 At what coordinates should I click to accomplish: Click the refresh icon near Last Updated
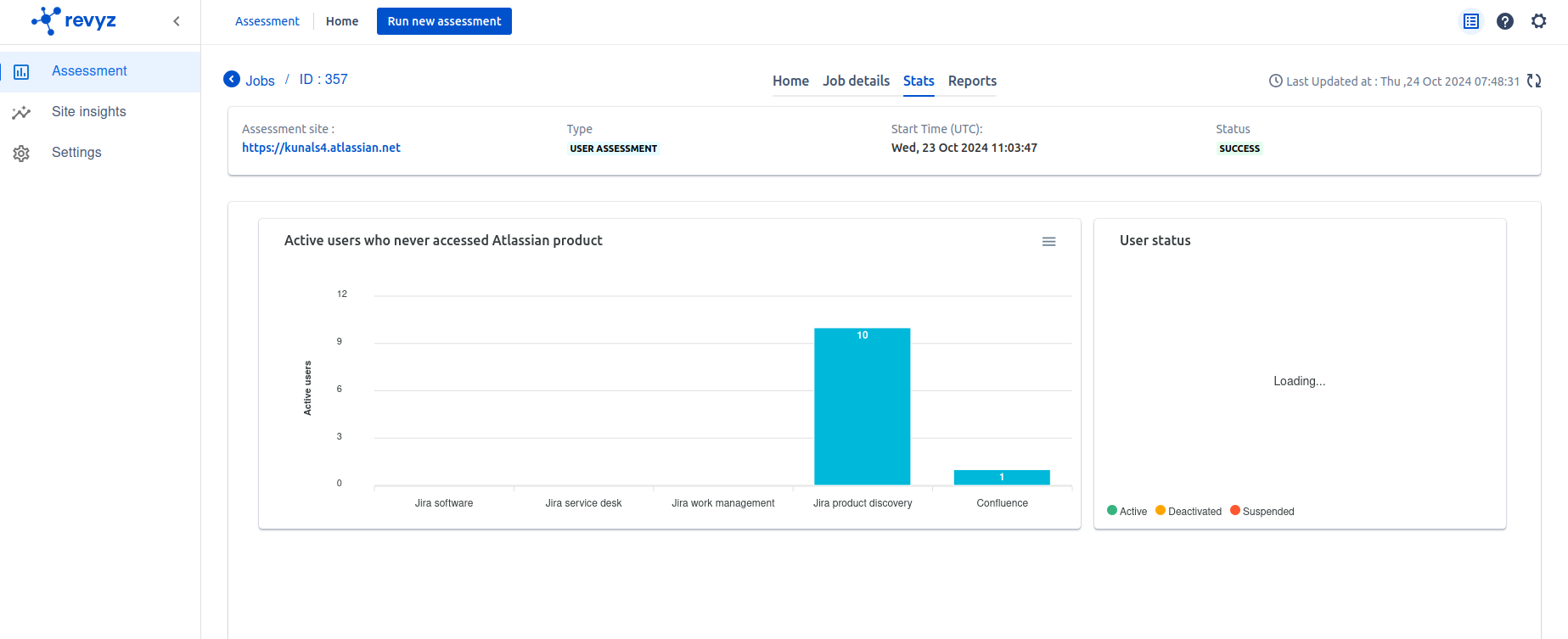coord(1534,81)
